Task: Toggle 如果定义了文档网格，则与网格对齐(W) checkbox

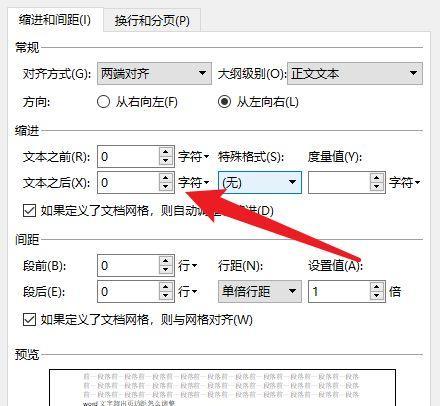Action: (x=29, y=320)
